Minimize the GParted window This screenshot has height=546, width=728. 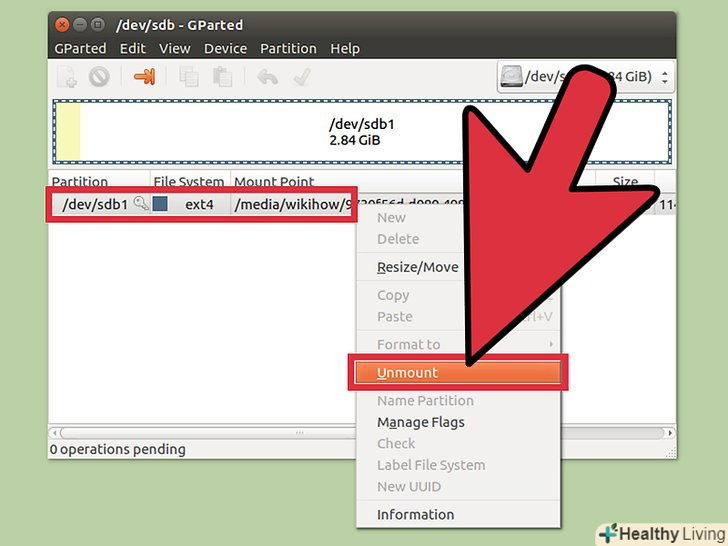tap(80, 25)
